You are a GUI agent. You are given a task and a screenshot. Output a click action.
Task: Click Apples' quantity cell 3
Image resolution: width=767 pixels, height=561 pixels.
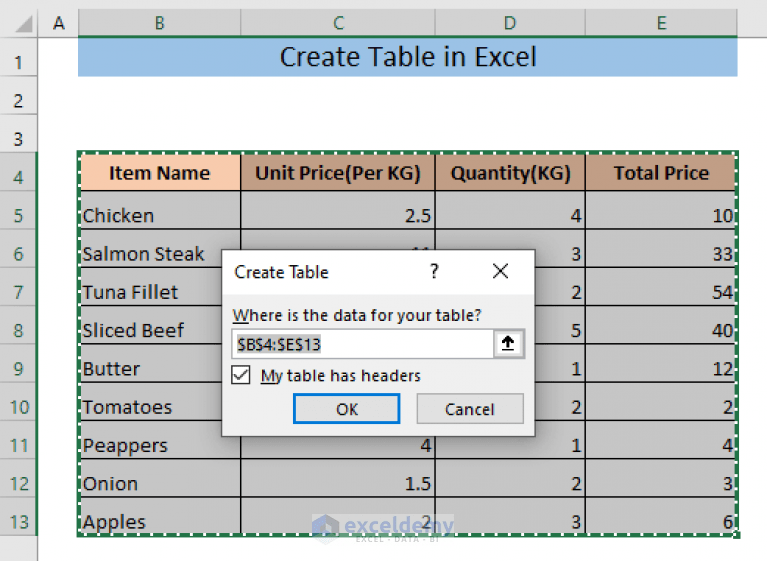click(510, 516)
